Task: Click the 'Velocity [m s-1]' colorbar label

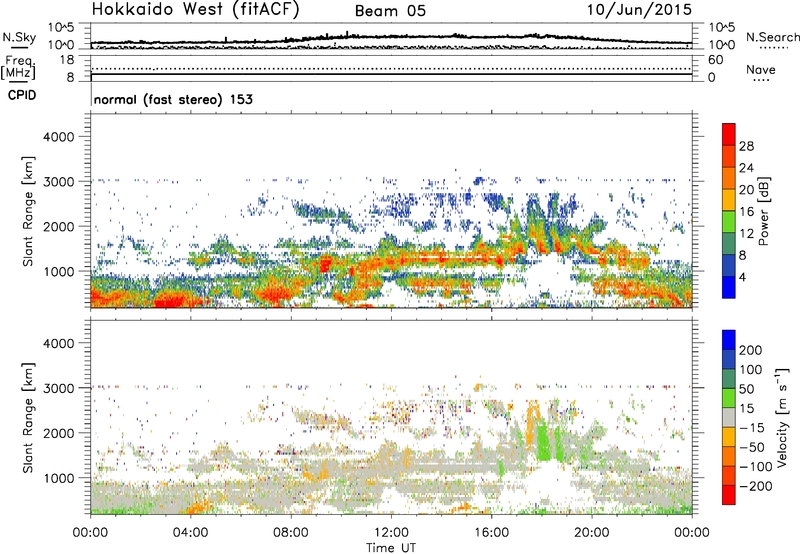Action: (782, 417)
